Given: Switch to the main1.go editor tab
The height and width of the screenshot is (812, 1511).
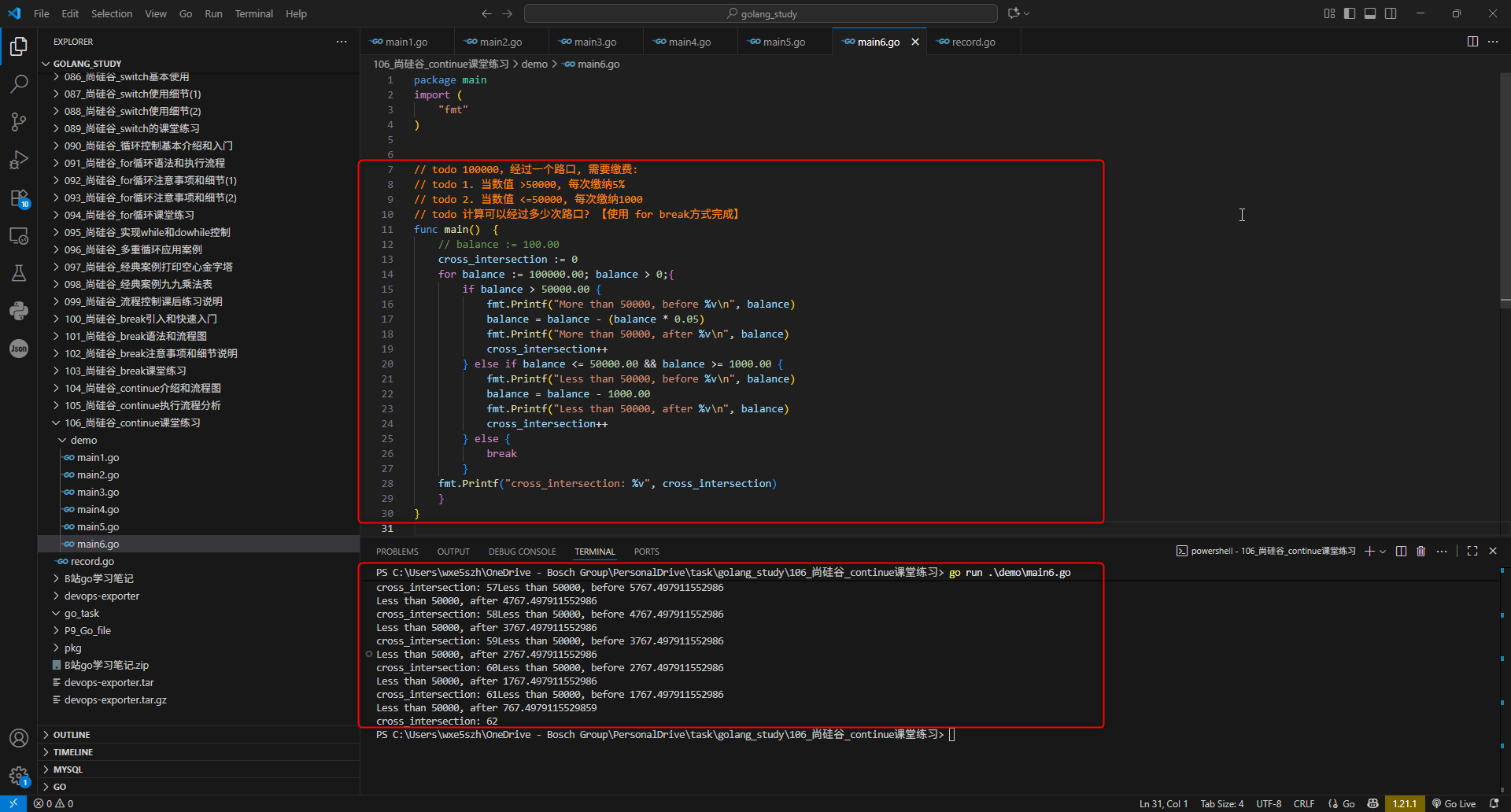Looking at the screenshot, I should point(407,42).
